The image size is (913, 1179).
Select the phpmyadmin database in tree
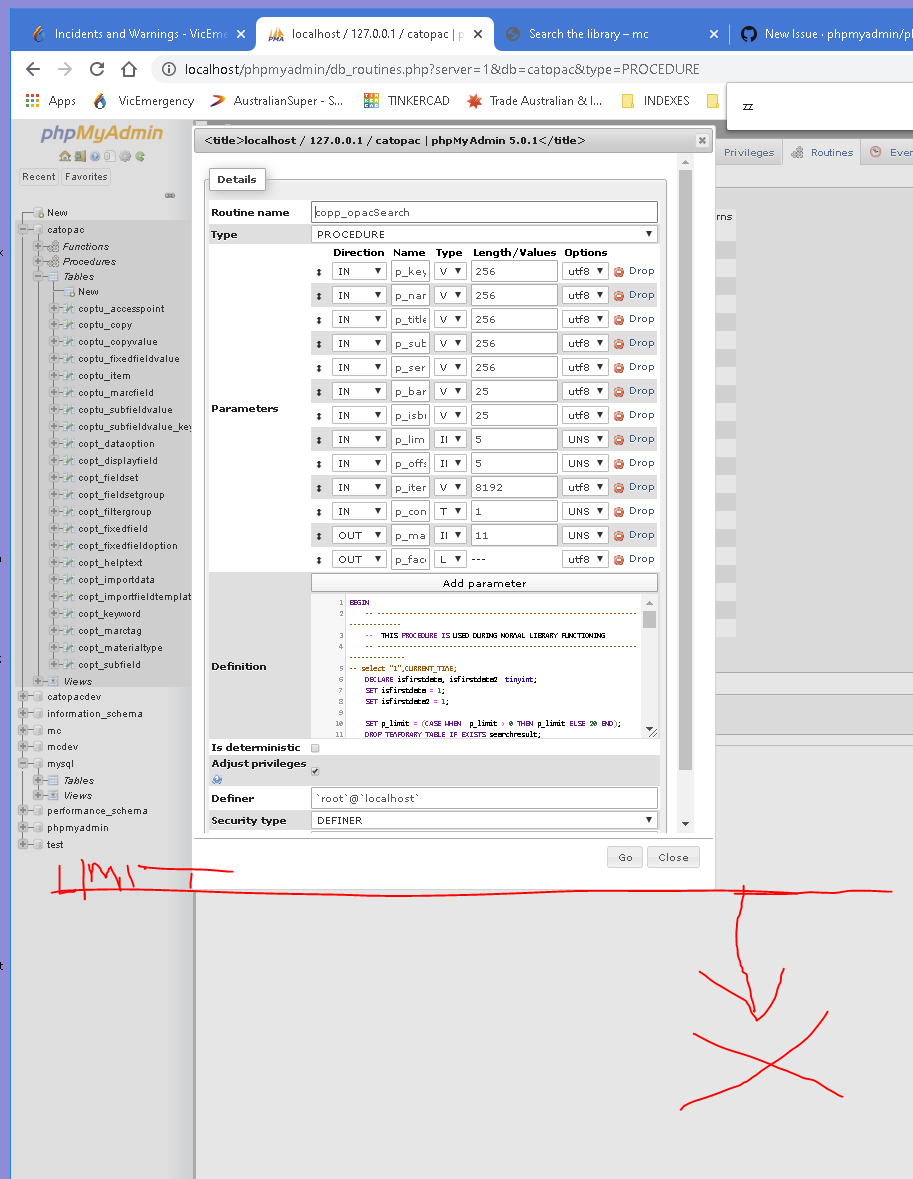(77, 828)
